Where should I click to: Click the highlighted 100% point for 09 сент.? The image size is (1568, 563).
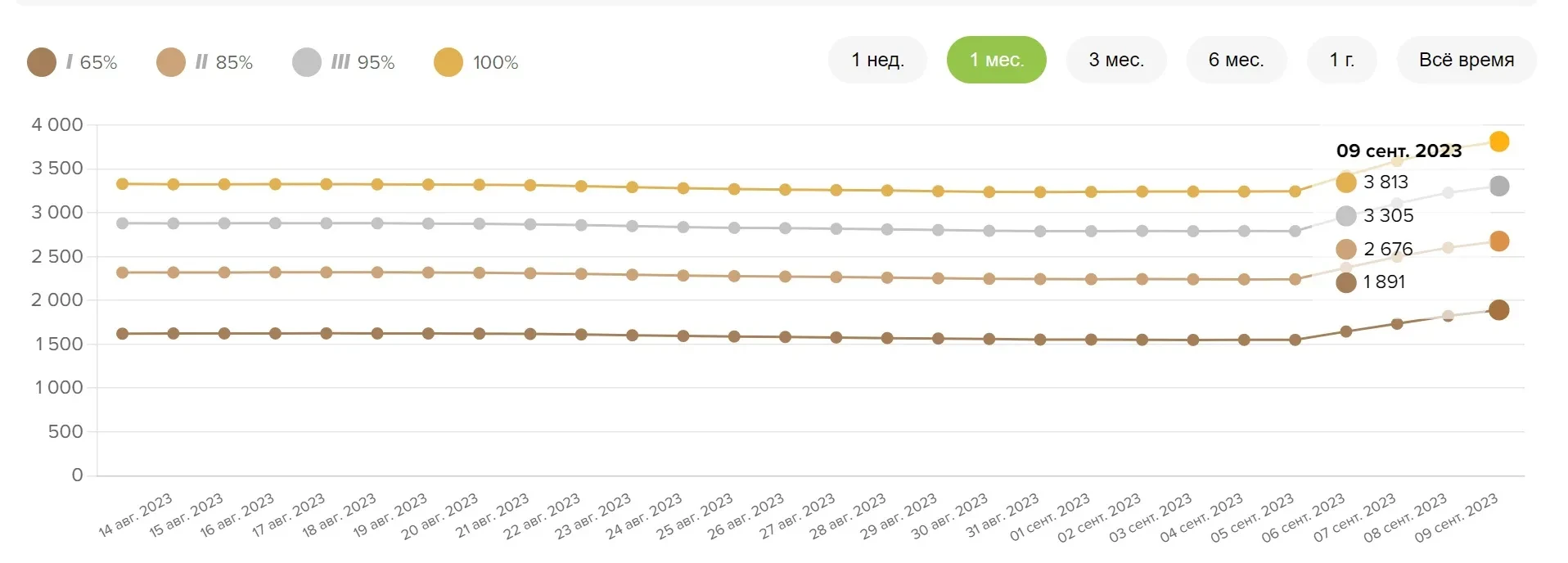1498,142
